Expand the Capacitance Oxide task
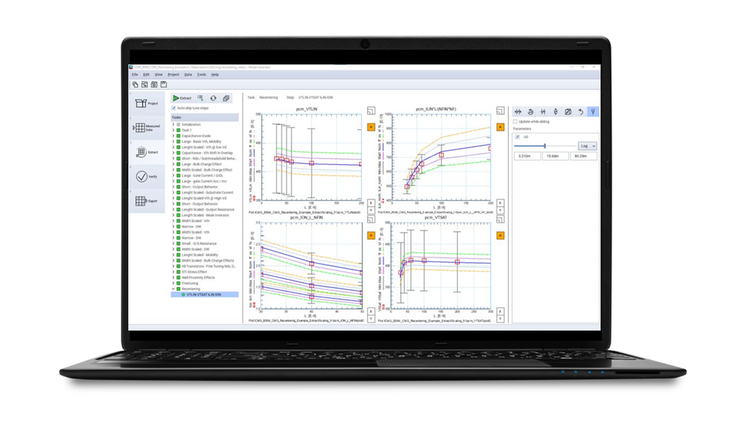The width and height of the screenshot is (750, 422). click(174, 136)
